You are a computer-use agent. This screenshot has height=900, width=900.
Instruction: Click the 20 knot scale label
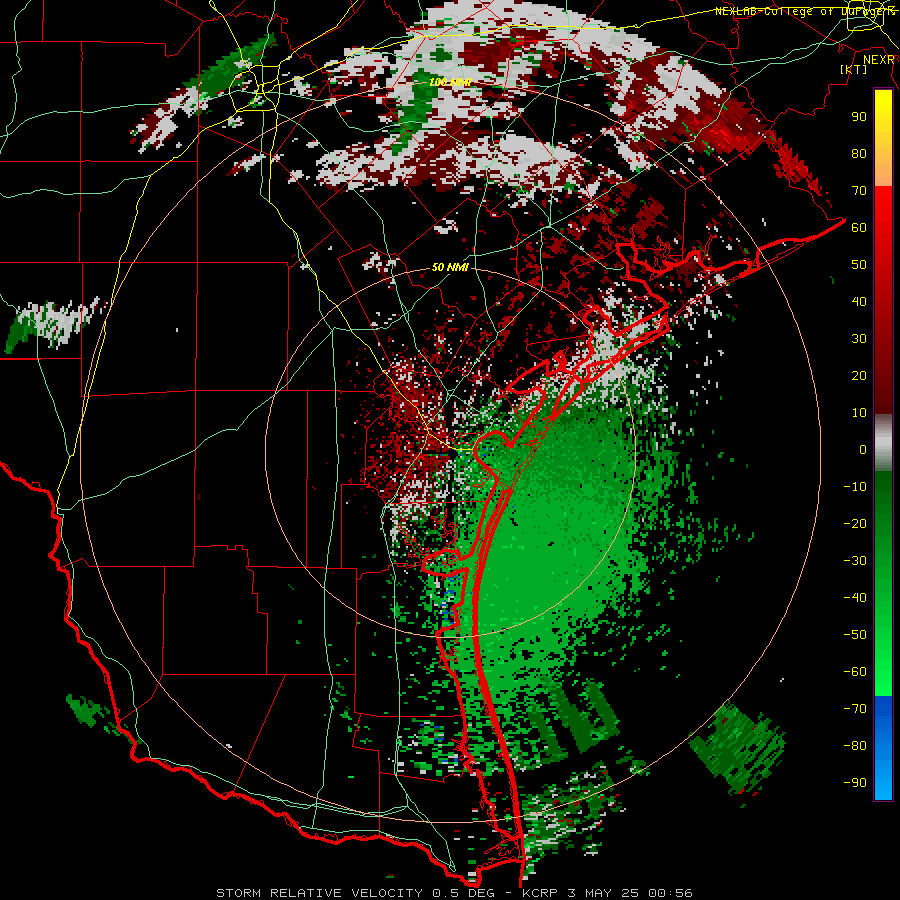click(x=859, y=375)
